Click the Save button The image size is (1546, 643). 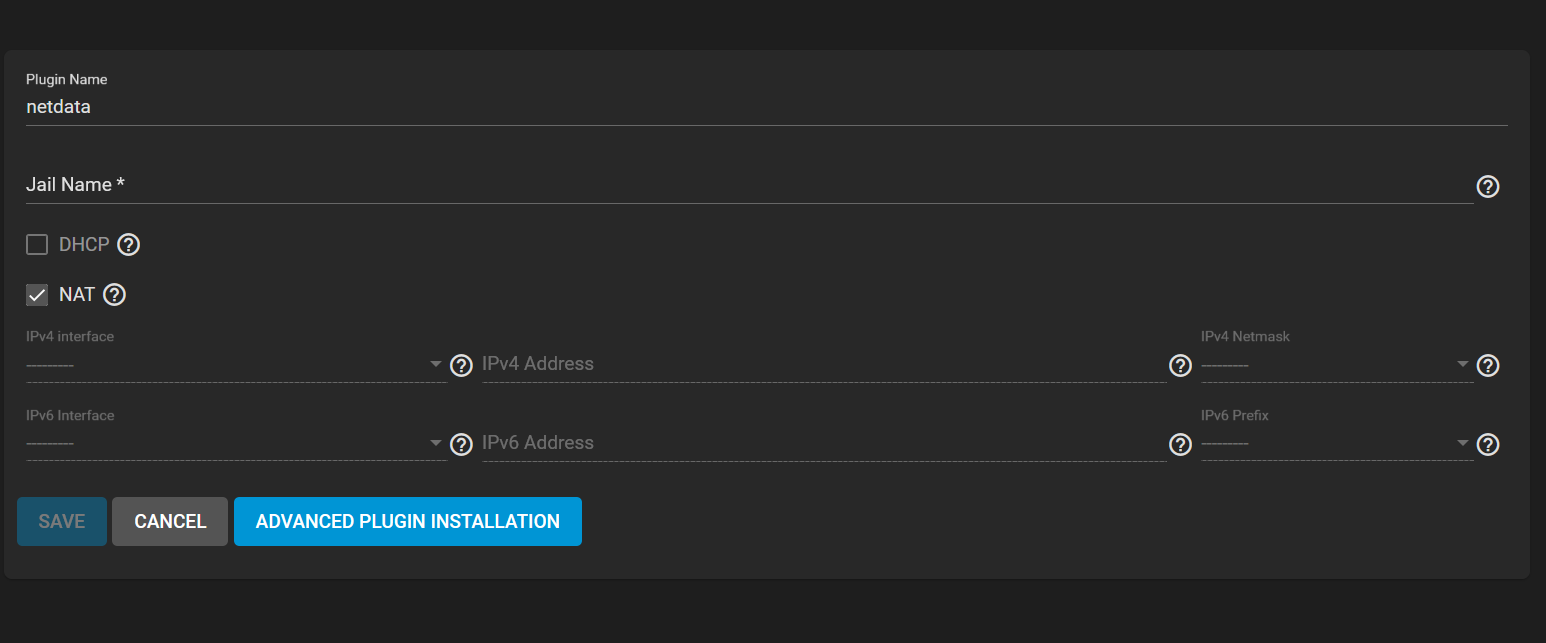pos(62,521)
